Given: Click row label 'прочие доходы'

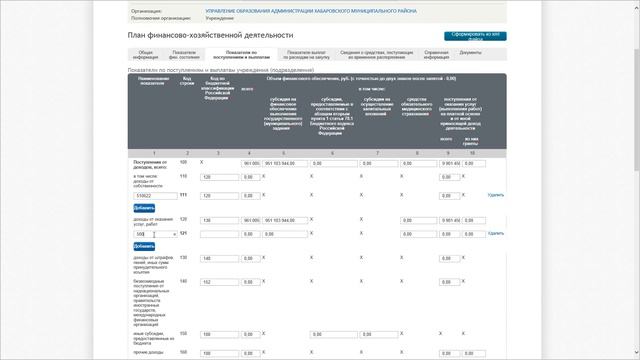Looking at the screenshot, I should (x=147, y=352).
